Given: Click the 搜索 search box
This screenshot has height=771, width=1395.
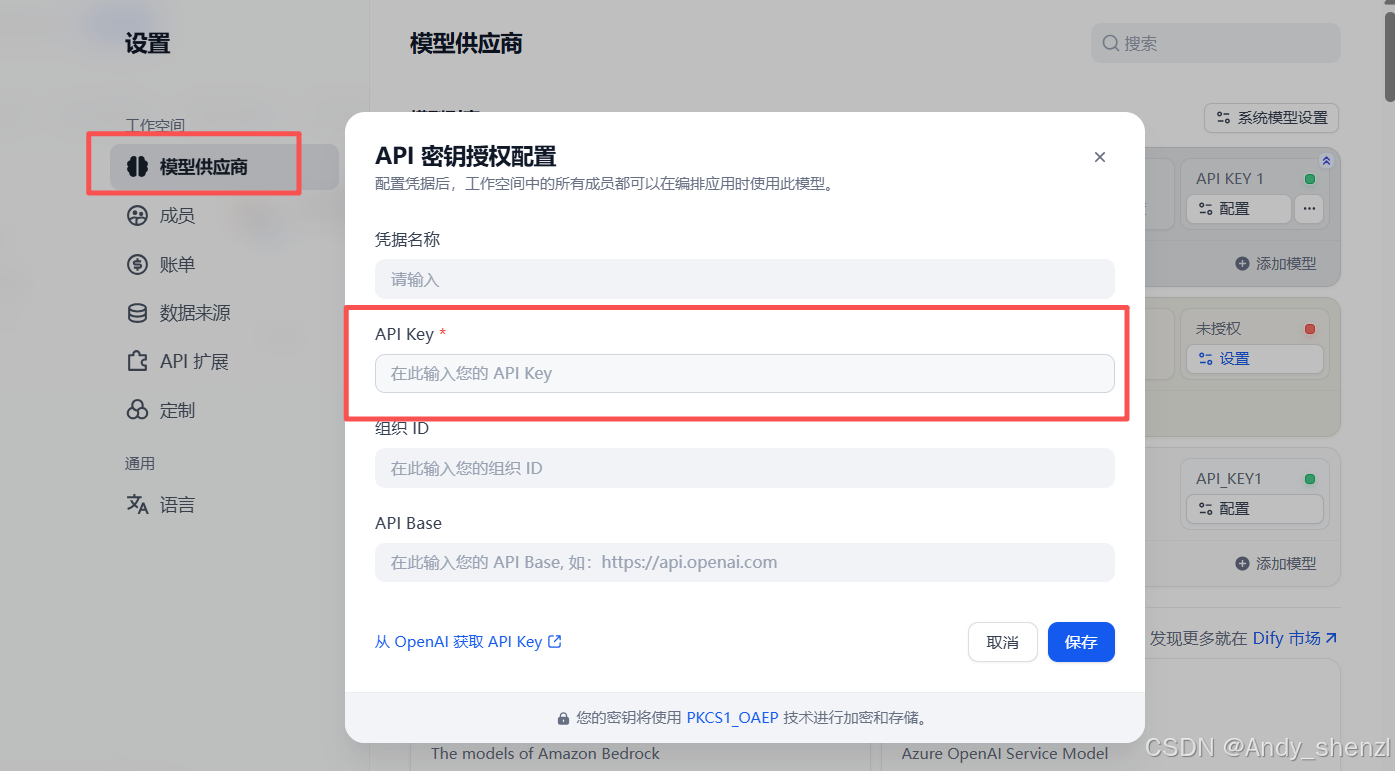Looking at the screenshot, I should pyautogui.click(x=1215, y=43).
